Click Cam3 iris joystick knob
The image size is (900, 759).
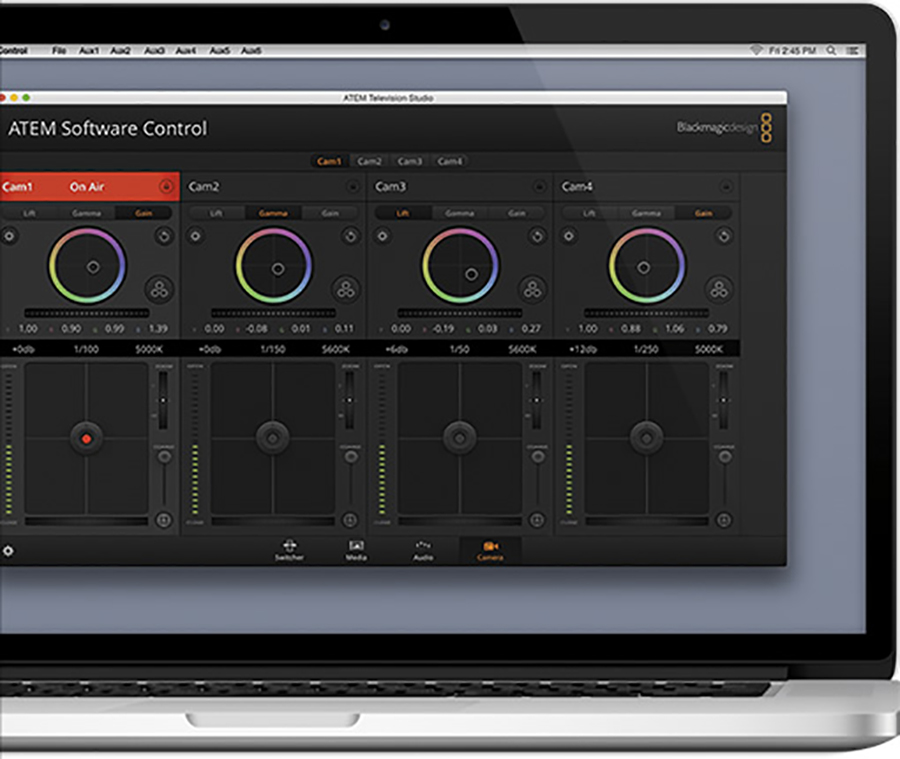pyautogui.click(x=459, y=439)
